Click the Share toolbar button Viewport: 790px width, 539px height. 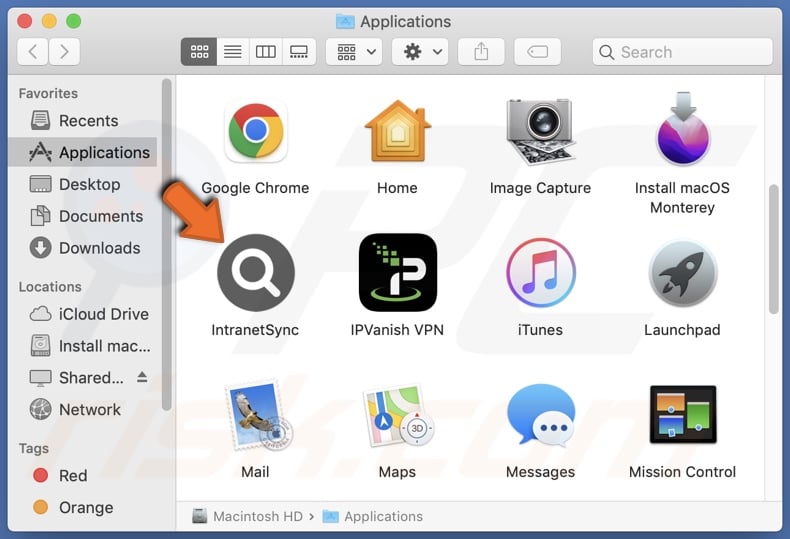pos(481,51)
